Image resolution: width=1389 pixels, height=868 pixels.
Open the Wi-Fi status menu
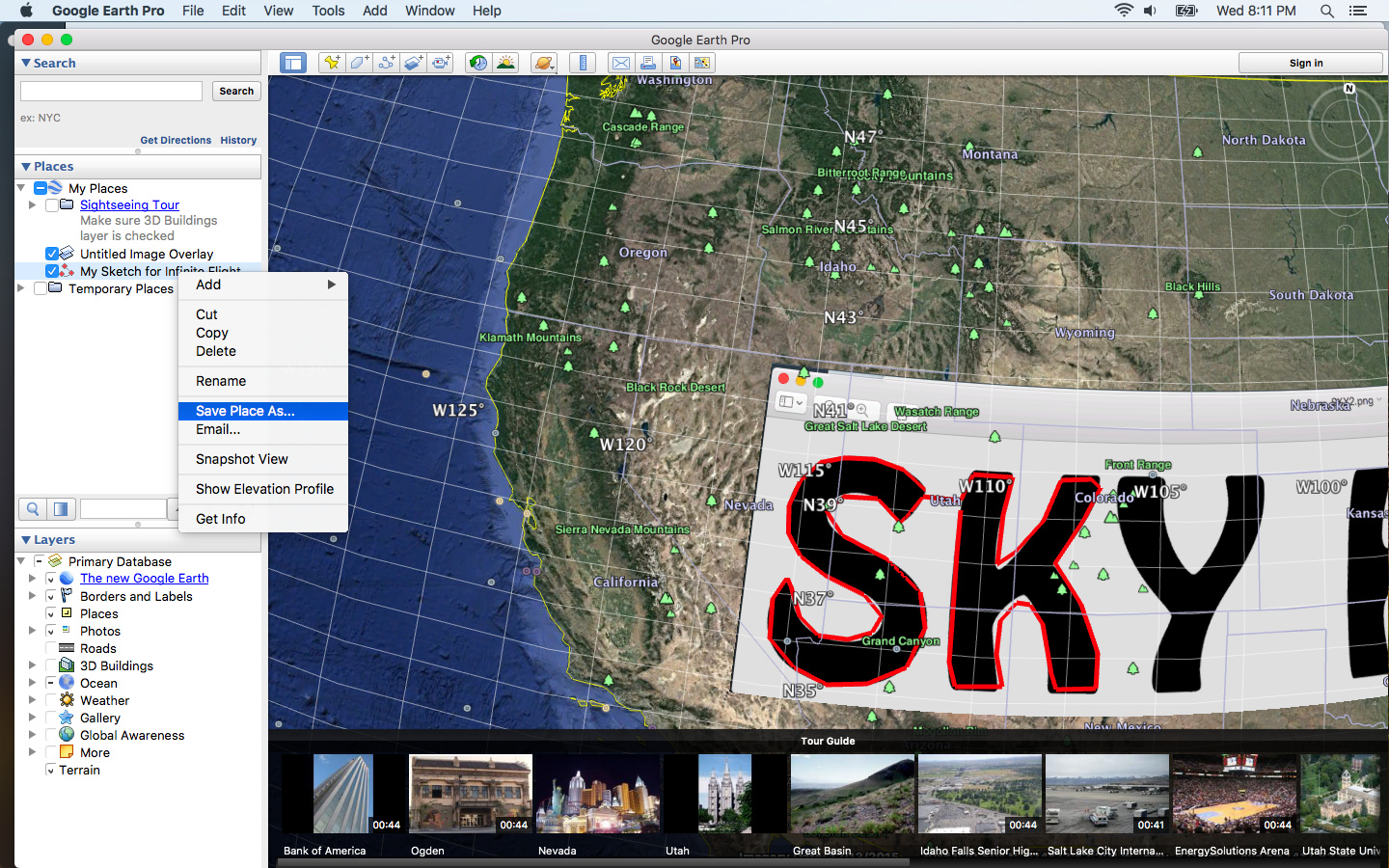tap(1124, 11)
